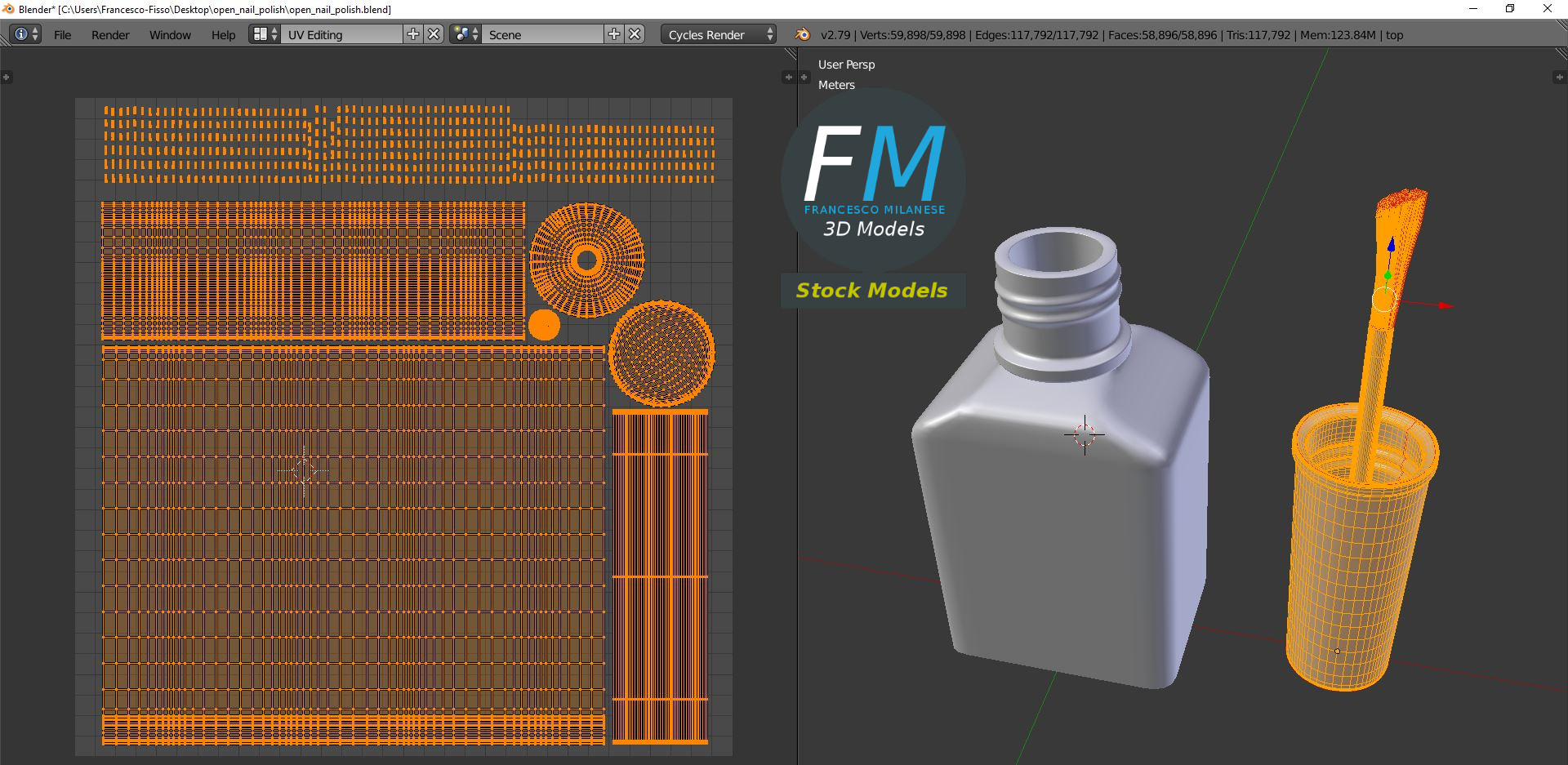Open the Help menu
Viewport: 1568px width, 765px height.
(223, 35)
